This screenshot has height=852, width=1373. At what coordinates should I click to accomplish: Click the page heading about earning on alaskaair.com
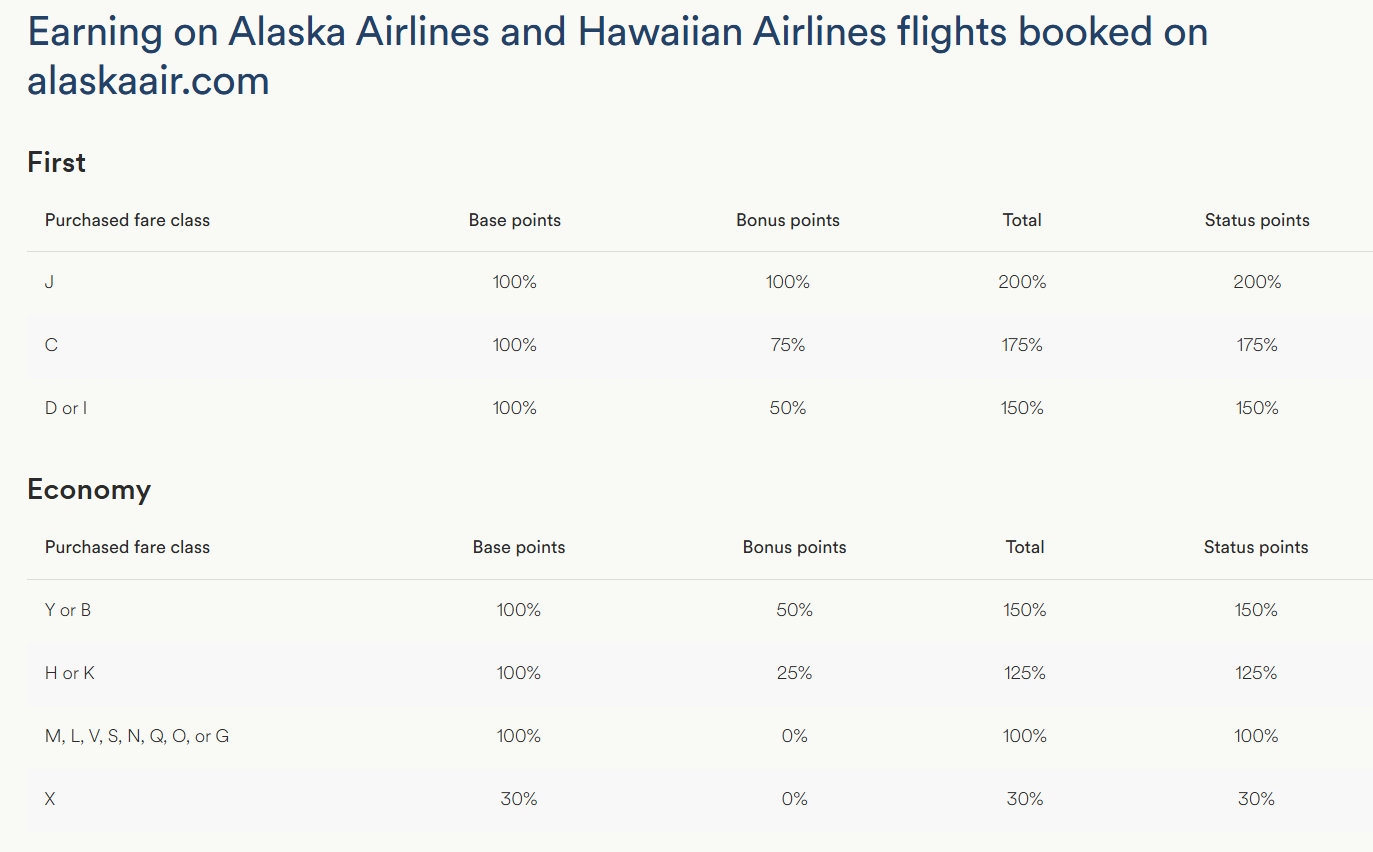click(x=617, y=56)
